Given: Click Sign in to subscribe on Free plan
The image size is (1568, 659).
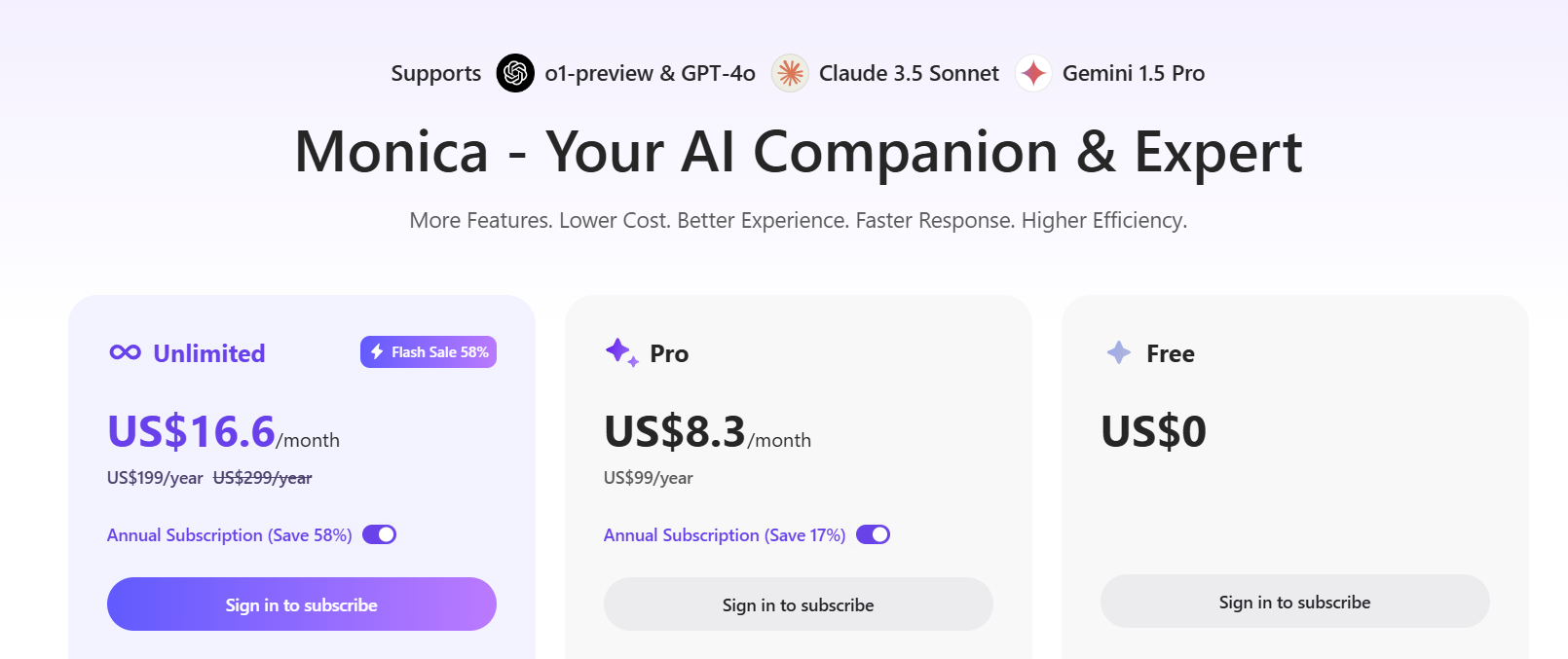Looking at the screenshot, I should (x=1294, y=602).
